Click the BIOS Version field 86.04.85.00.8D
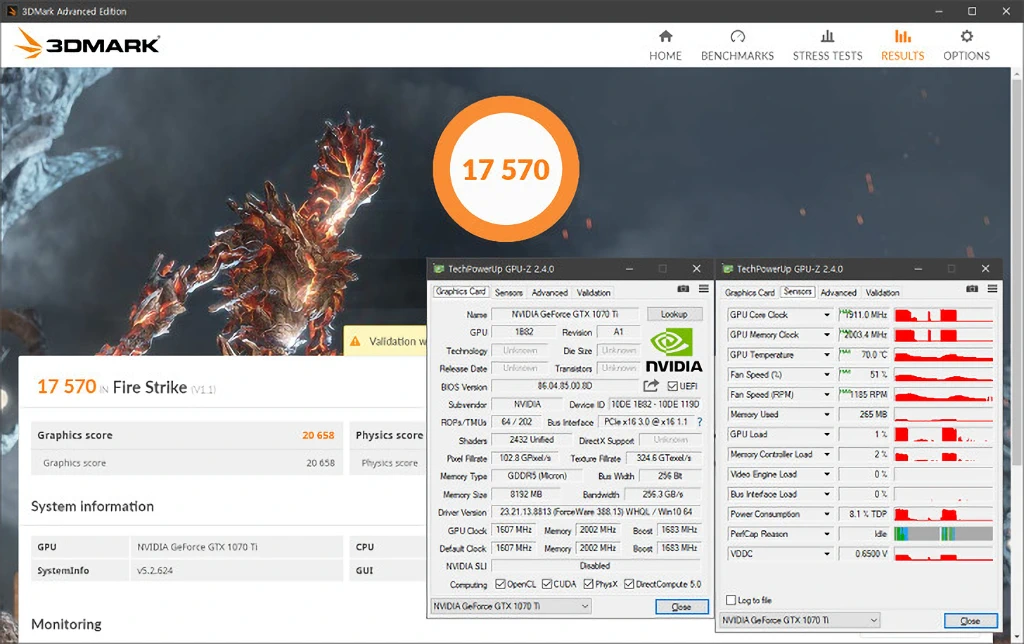 564,386
